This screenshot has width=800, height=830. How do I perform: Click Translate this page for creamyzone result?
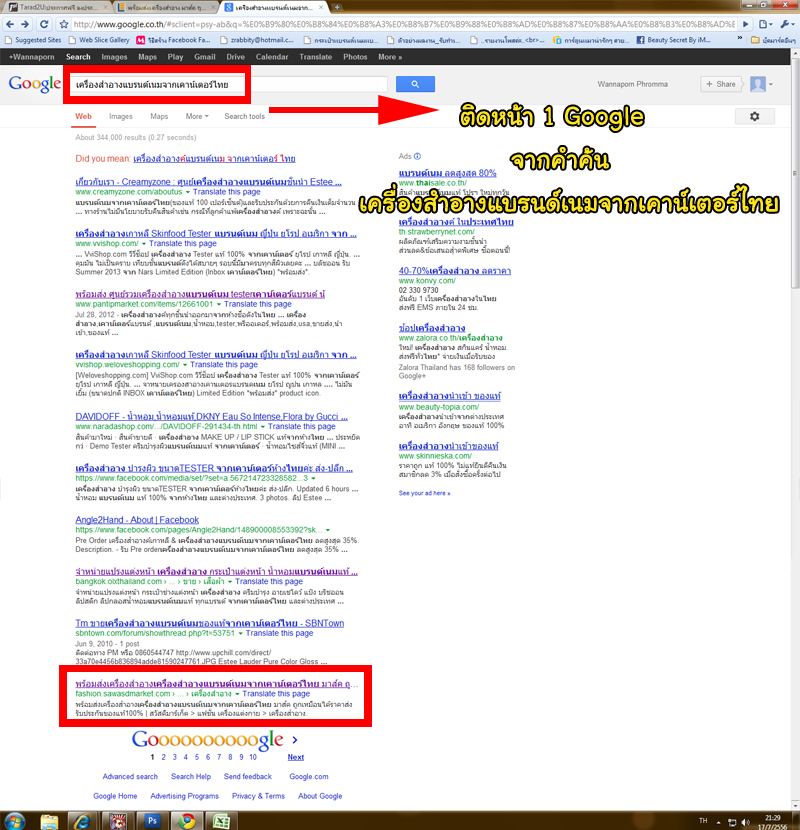click(x=227, y=192)
